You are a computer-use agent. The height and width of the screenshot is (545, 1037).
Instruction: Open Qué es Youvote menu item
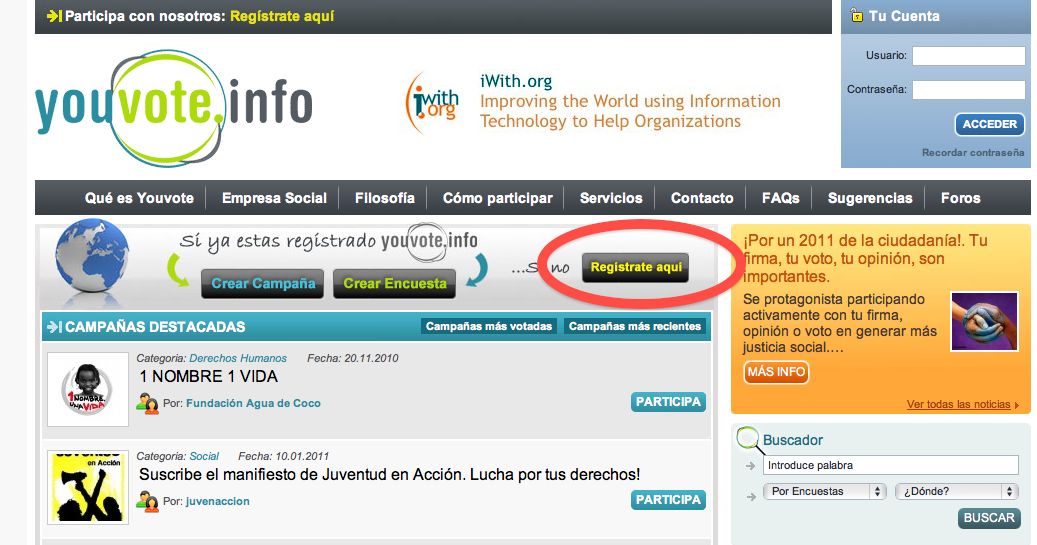pos(139,198)
